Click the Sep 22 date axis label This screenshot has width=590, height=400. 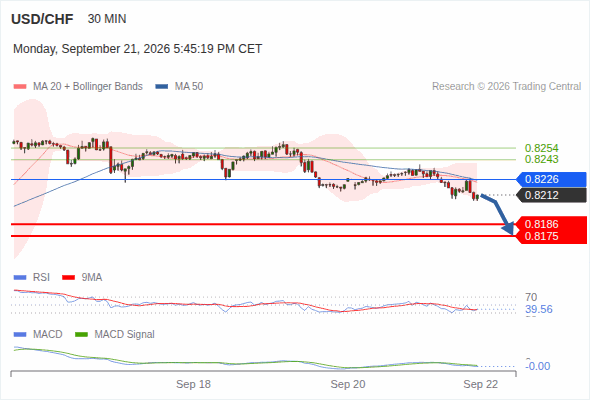click(x=481, y=384)
